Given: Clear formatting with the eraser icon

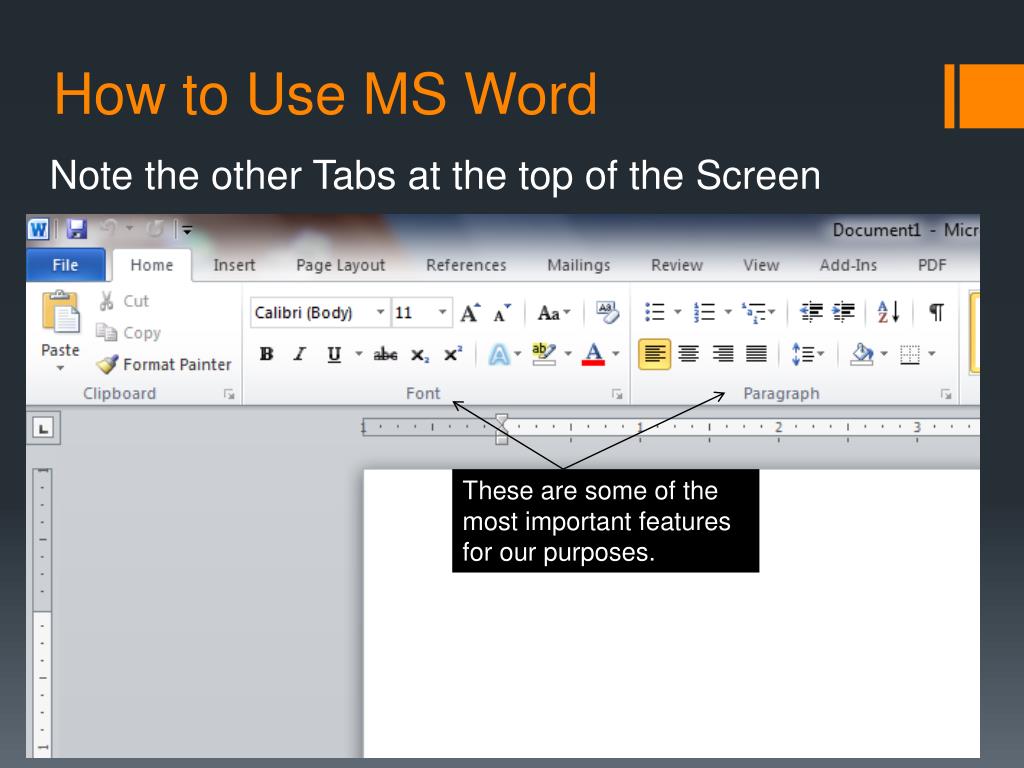Looking at the screenshot, I should [607, 312].
